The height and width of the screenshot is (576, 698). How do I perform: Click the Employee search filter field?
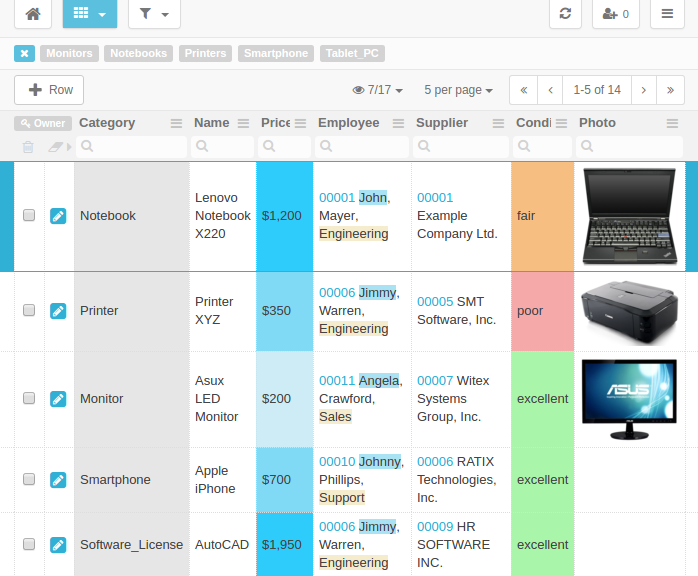point(362,146)
